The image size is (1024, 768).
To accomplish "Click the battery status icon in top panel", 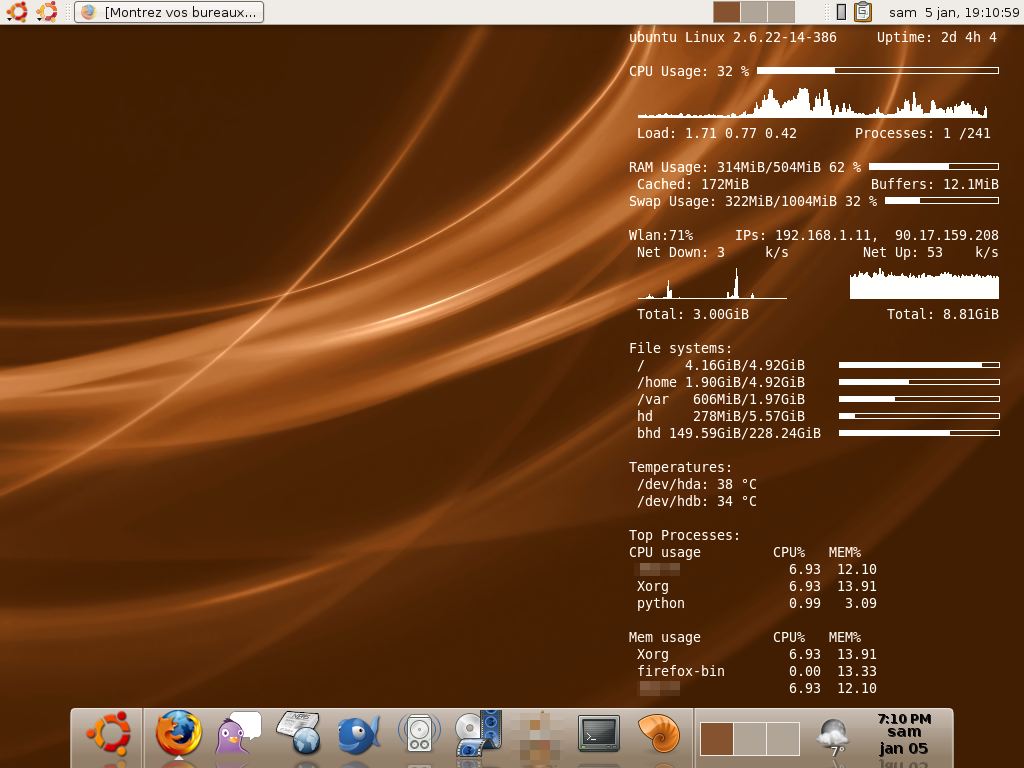I will coord(841,12).
